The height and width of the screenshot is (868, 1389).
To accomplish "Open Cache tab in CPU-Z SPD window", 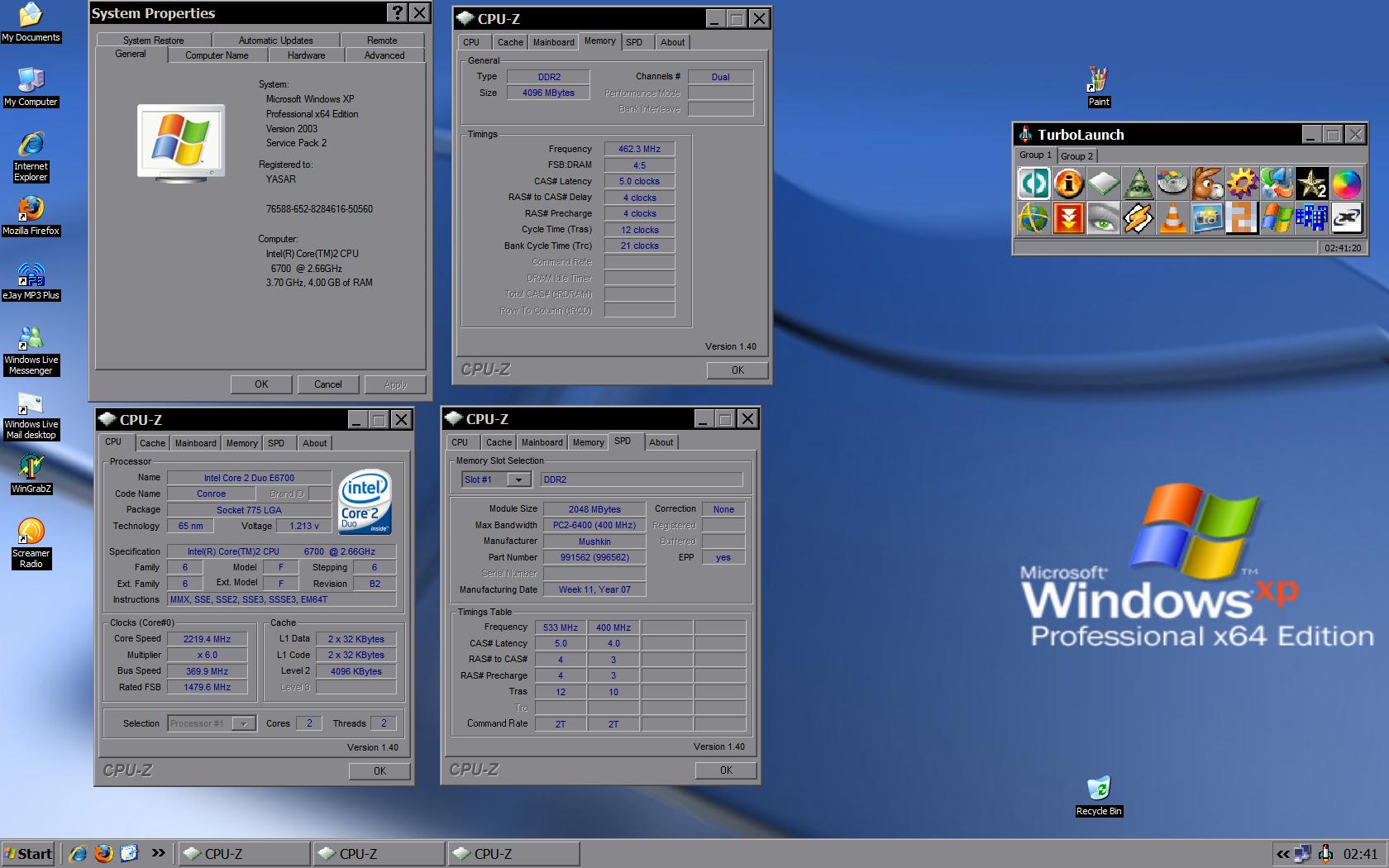I will coord(499,442).
